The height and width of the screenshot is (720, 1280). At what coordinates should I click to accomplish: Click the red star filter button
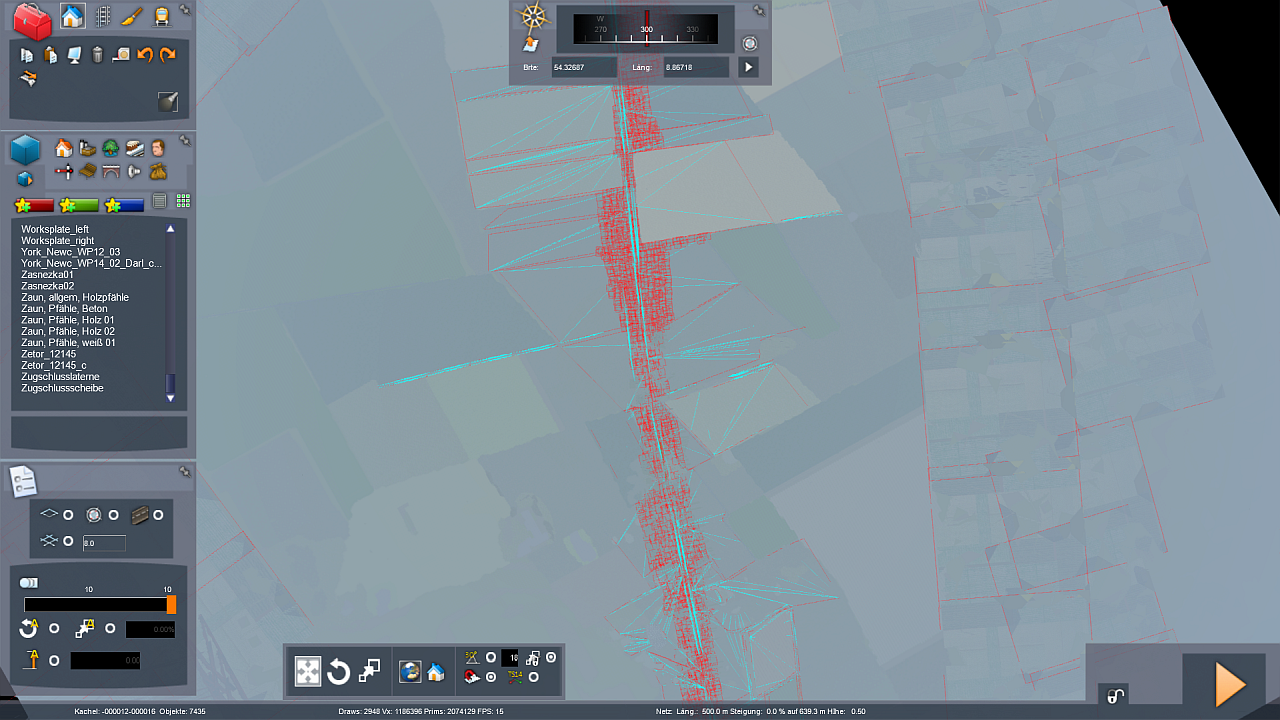[35, 205]
